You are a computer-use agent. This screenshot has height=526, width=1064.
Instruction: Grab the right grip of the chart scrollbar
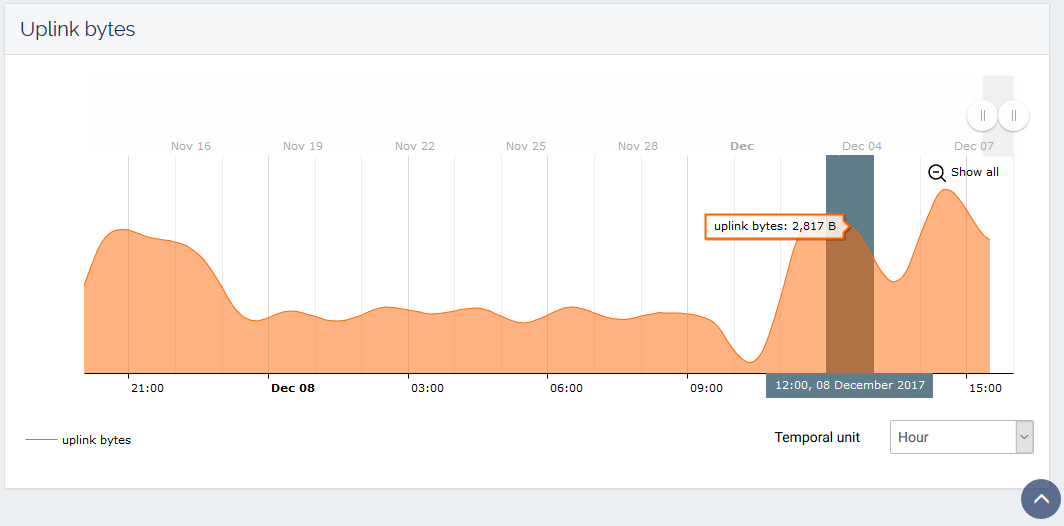click(1013, 116)
